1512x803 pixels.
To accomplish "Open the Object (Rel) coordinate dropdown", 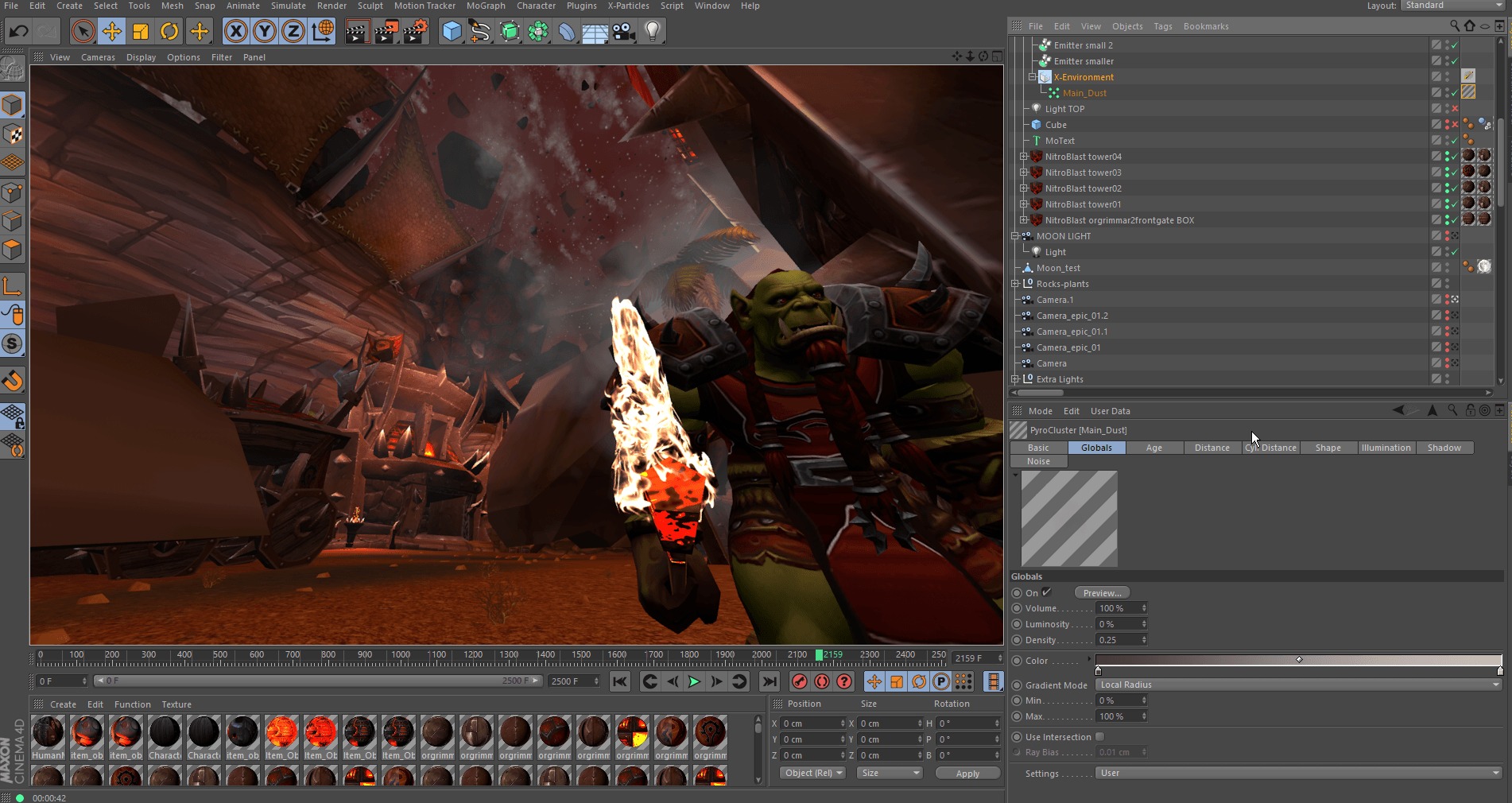I will [x=812, y=773].
